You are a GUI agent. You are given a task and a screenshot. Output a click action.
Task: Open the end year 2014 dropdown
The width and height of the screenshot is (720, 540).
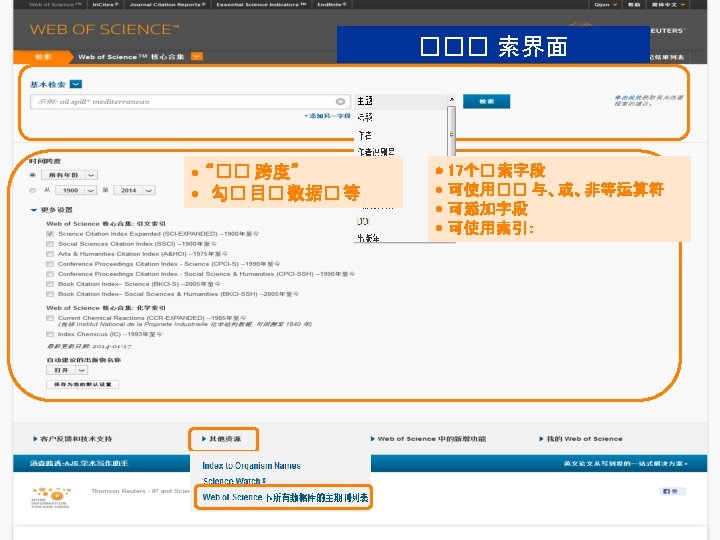click(135, 190)
